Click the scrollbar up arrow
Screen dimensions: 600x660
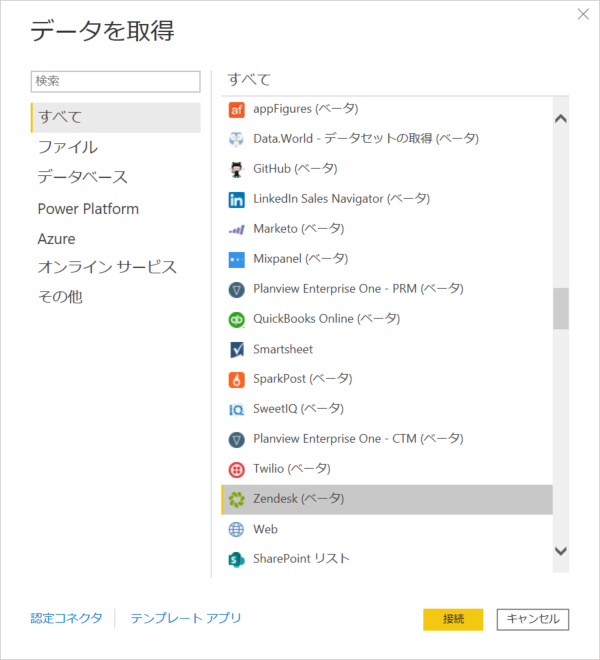(x=561, y=119)
